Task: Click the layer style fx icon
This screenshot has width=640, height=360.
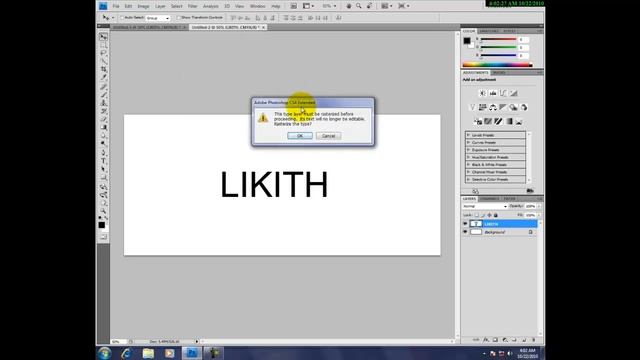Action: [486, 340]
